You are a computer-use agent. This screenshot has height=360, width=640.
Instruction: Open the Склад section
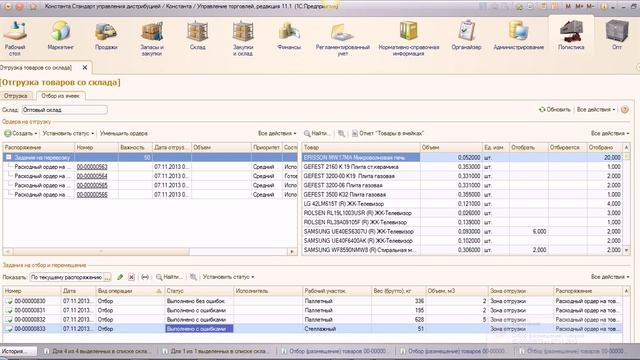pos(198,36)
